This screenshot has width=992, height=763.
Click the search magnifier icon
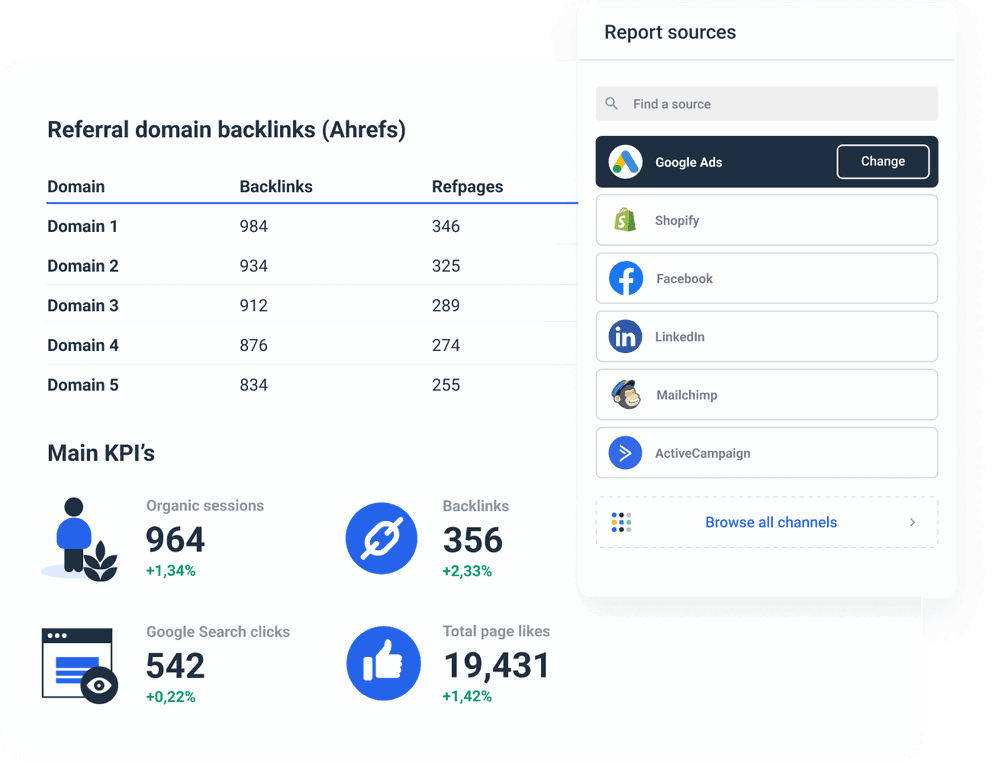(x=611, y=103)
